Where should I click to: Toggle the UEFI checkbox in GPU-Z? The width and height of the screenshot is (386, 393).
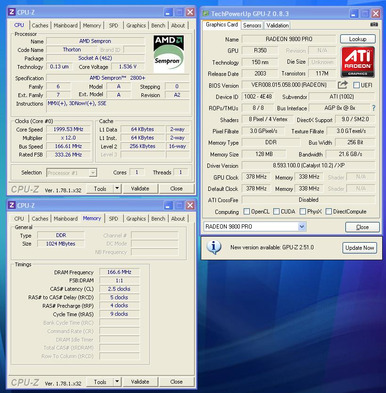pos(356,85)
